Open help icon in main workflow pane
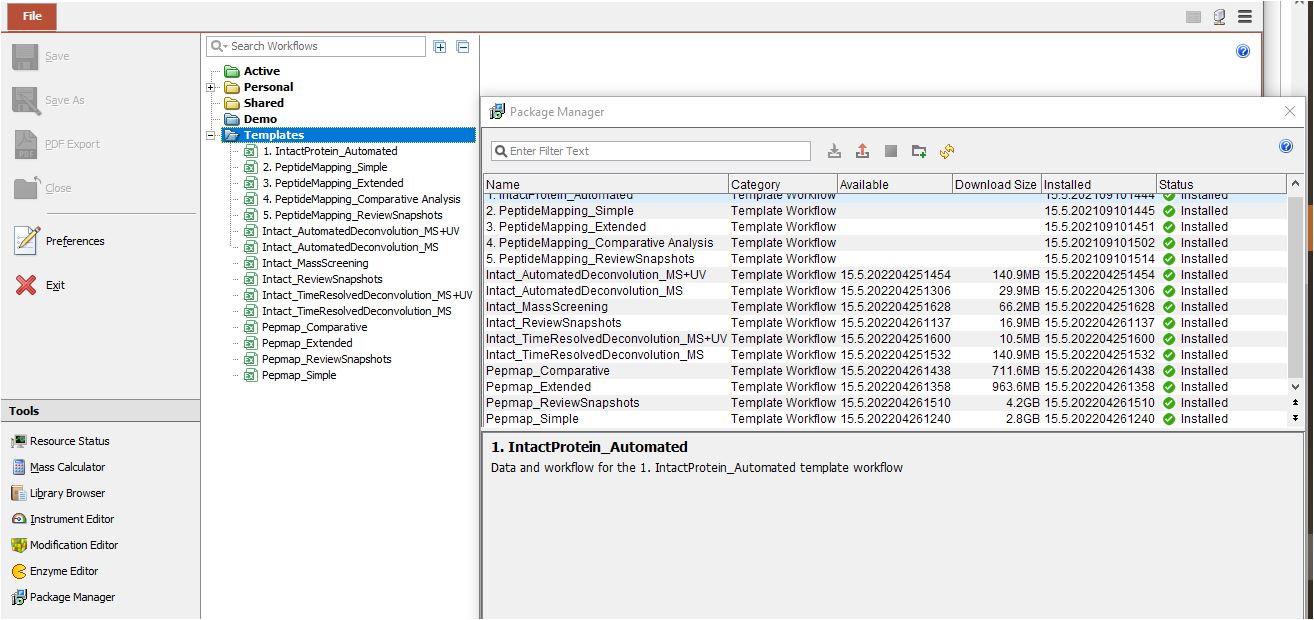The width and height of the screenshot is (1314, 620). (1243, 51)
